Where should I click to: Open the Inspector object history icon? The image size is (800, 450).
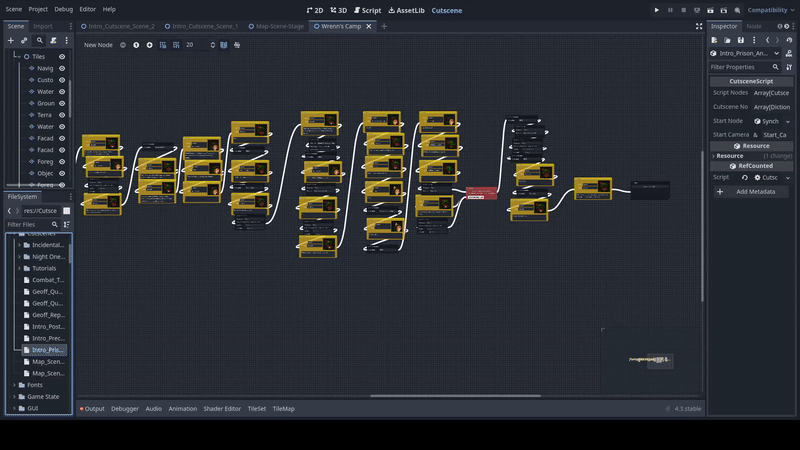point(790,40)
